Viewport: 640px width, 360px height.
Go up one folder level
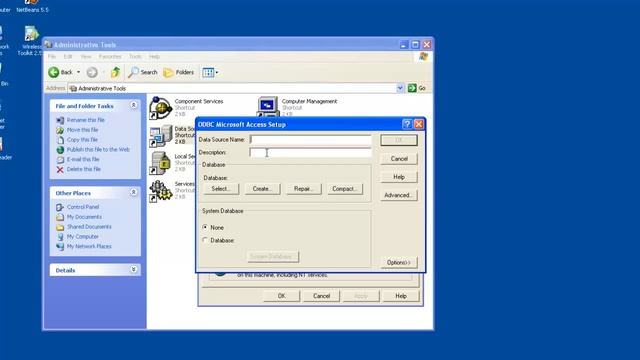coord(116,72)
